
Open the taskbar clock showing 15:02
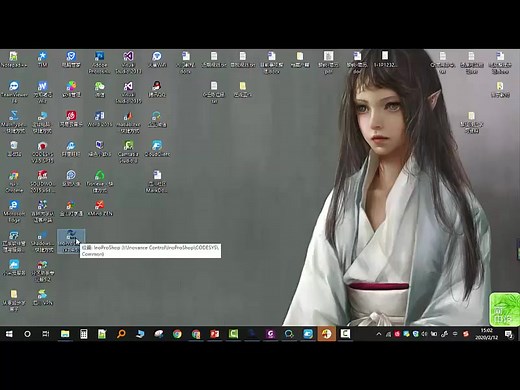pos(487,334)
